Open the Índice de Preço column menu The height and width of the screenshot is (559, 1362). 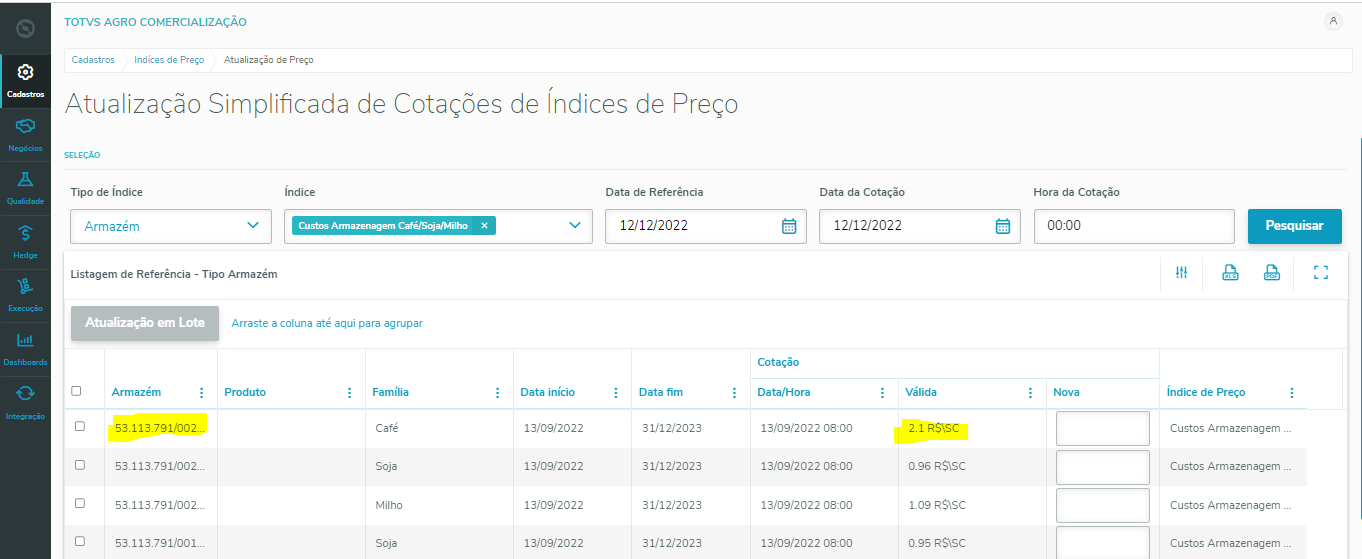[x=1292, y=393]
